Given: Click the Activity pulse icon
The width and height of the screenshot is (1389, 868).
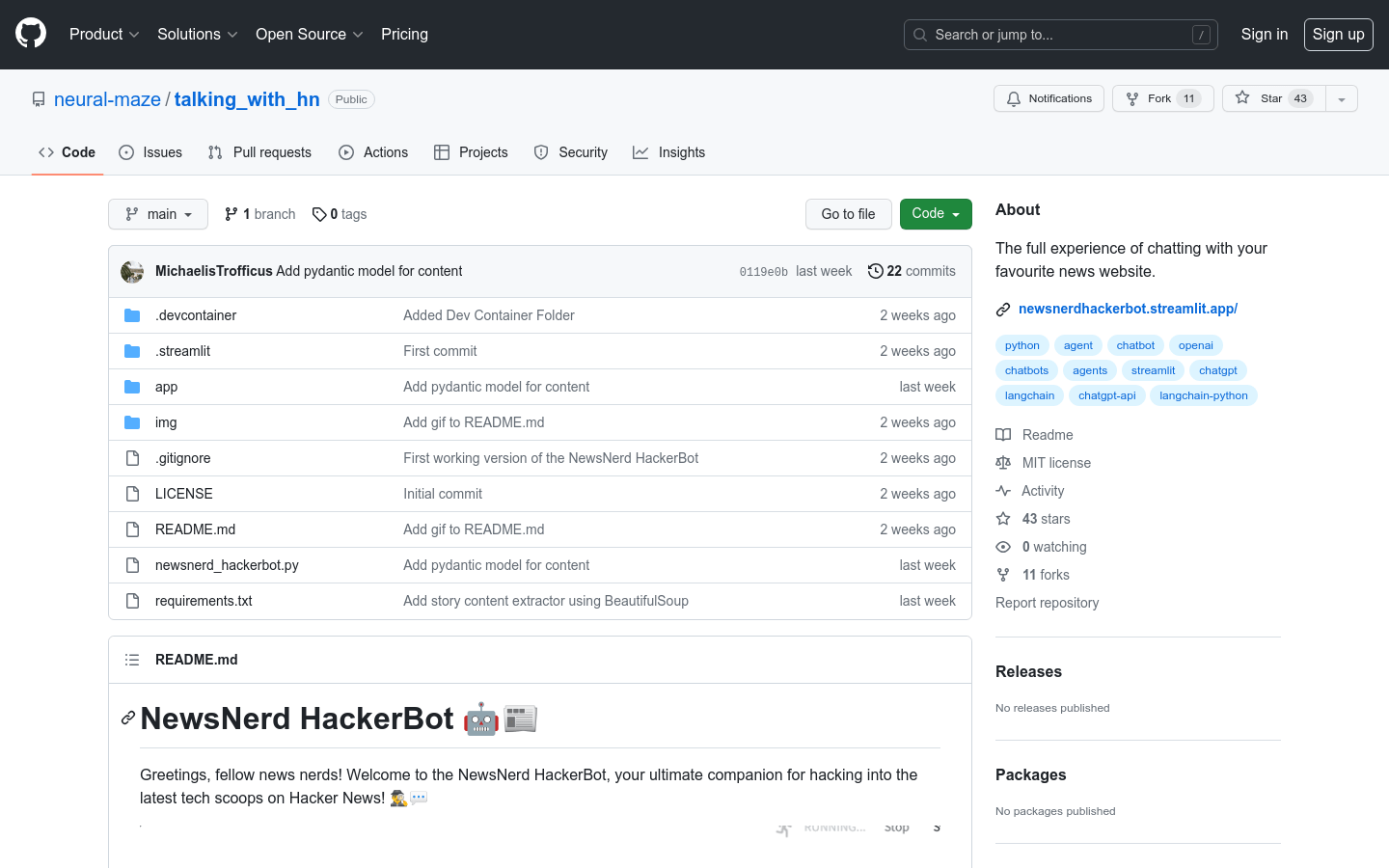Looking at the screenshot, I should 1003,490.
